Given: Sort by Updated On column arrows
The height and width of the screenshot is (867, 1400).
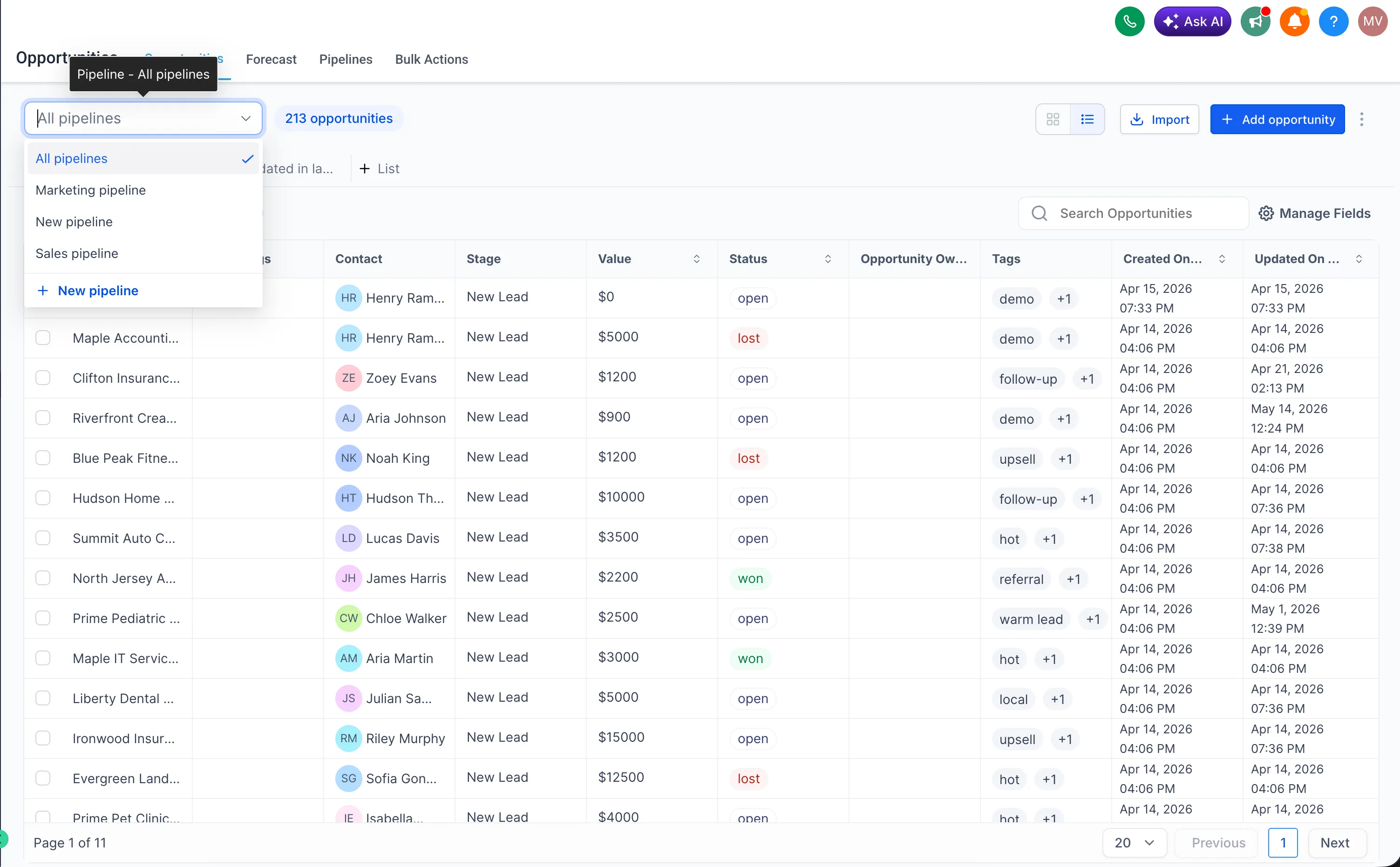Looking at the screenshot, I should pyautogui.click(x=1359, y=259).
